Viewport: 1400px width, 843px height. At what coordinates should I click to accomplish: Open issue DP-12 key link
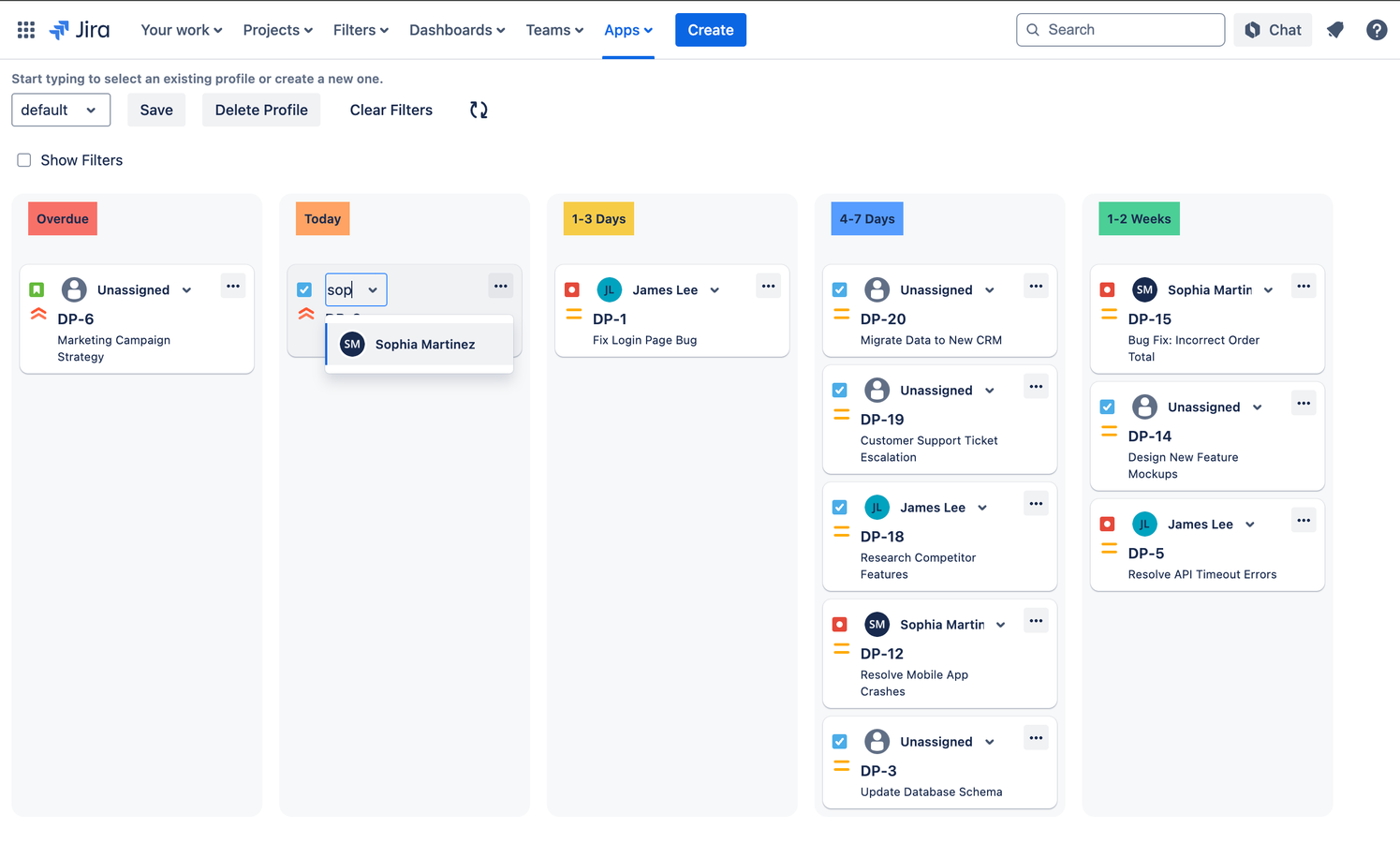(882, 654)
